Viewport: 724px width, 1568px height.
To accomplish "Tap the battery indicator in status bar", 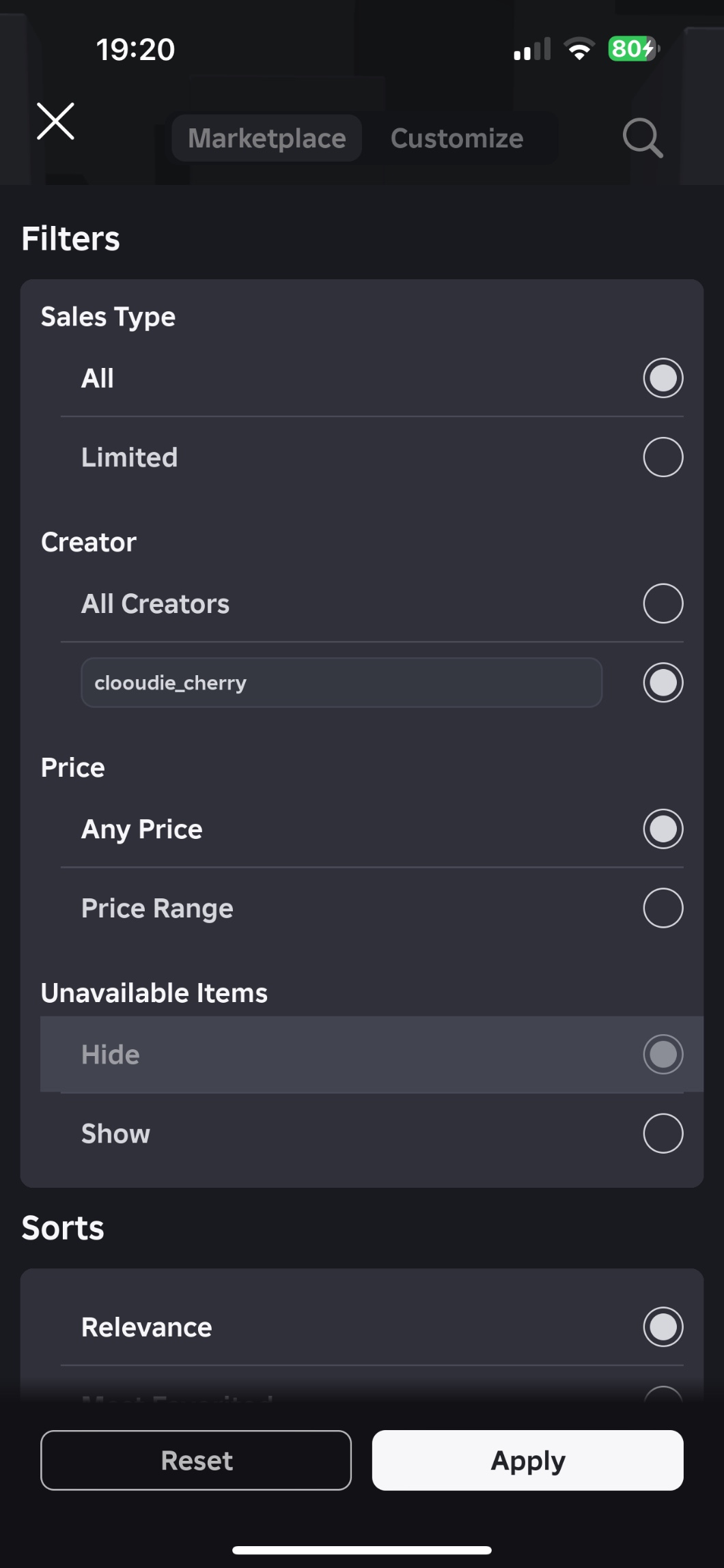I will (x=633, y=49).
